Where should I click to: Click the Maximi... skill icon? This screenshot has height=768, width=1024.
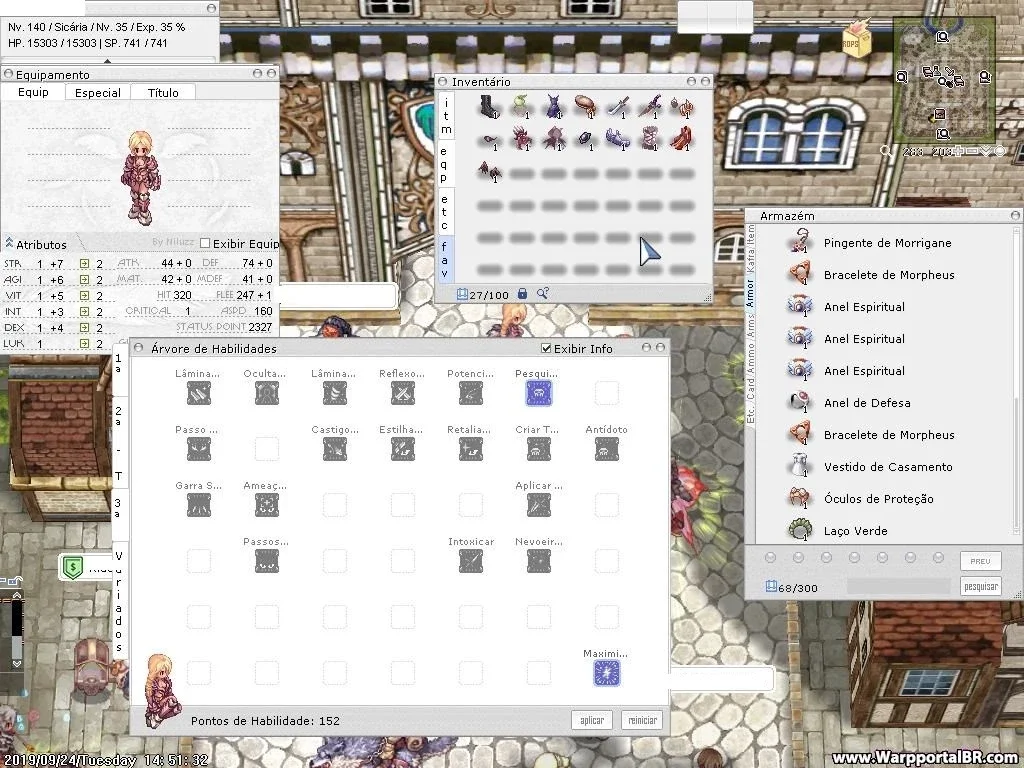coord(607,673)
